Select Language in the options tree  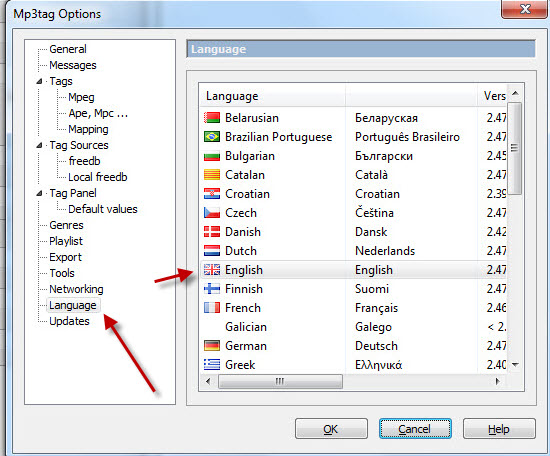(73, 305)
